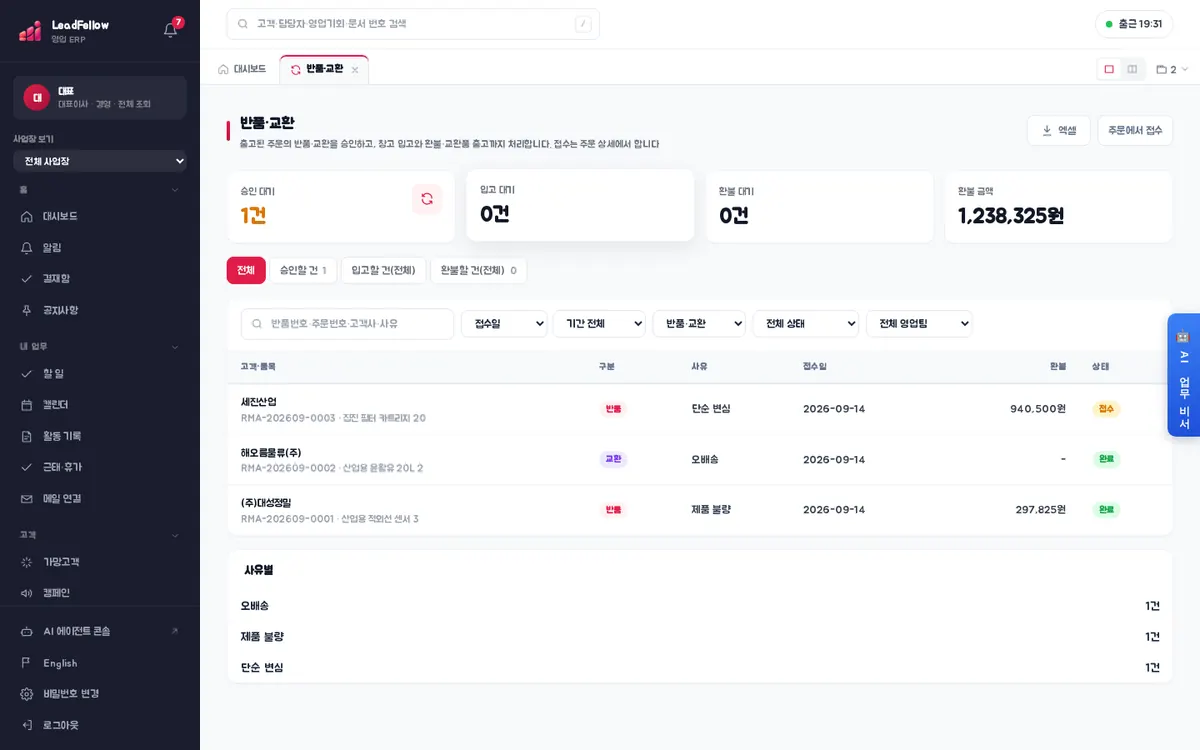Click the 주문에서 접수 button

point(1135,130)
